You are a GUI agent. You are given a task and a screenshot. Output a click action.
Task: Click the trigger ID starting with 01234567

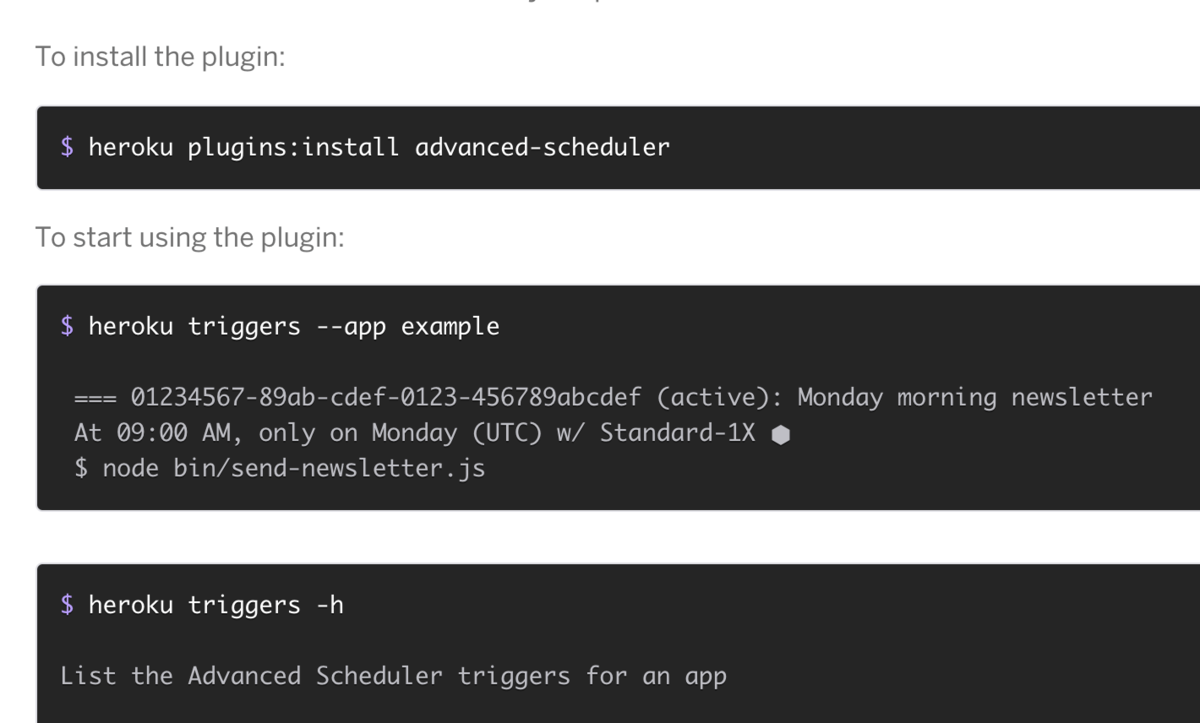point(386,398)
